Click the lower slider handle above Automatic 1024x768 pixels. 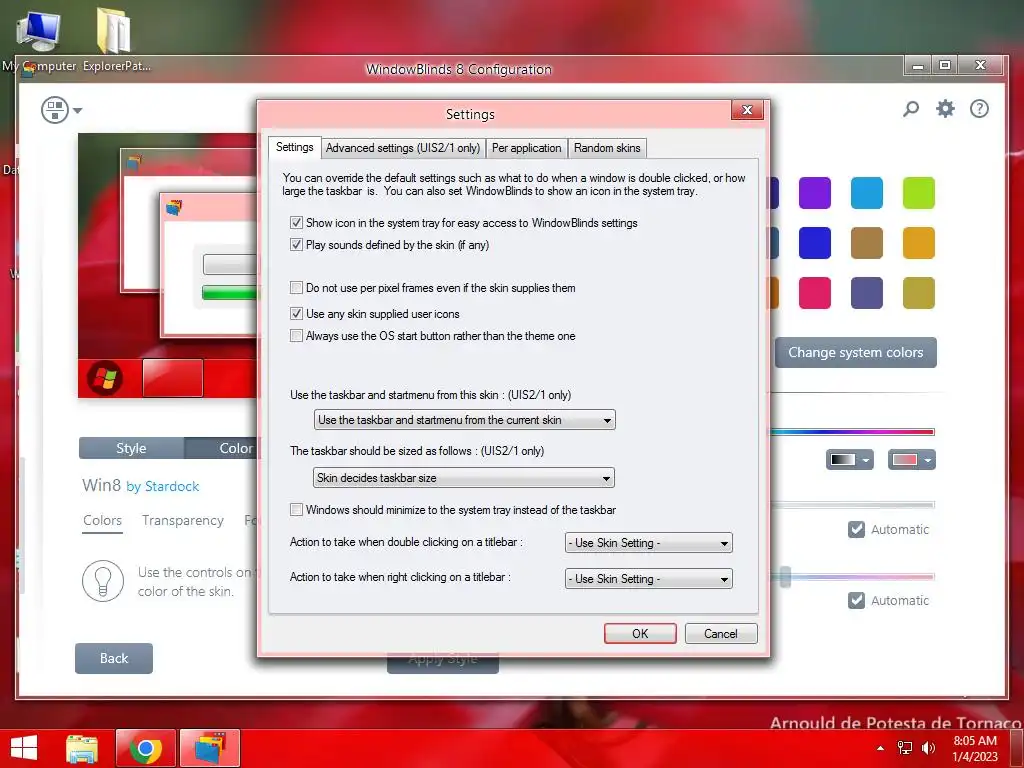click(785, 577)
